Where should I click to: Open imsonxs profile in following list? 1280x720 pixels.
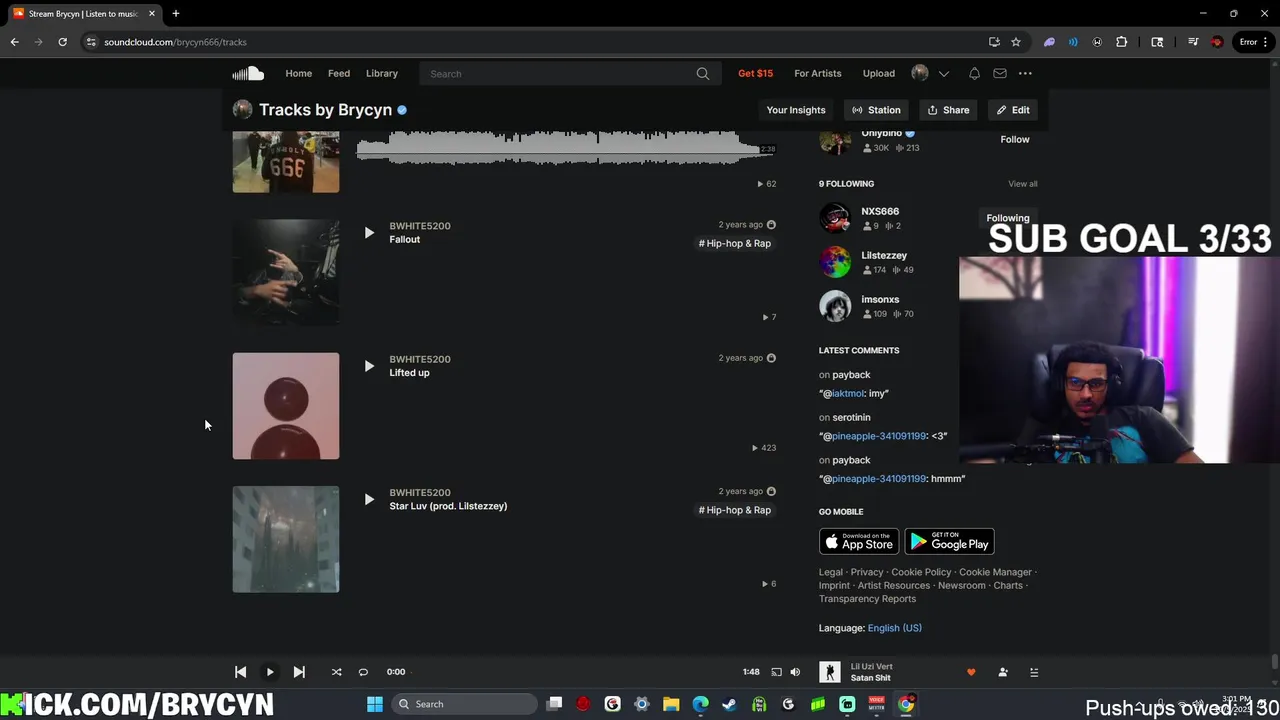point(880,299)
